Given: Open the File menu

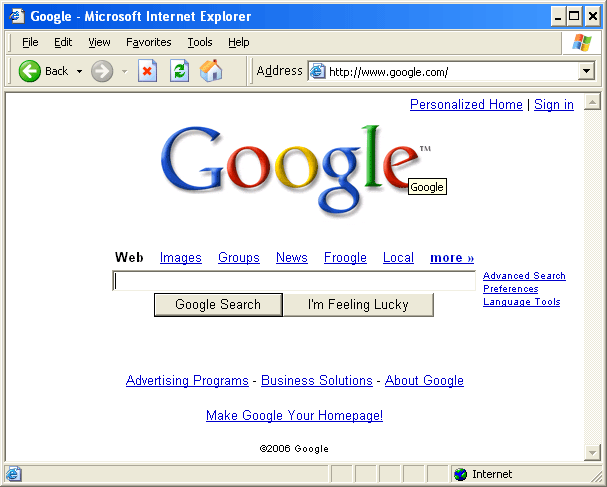Looking at the screenshot, I should (x=30, y=42).
